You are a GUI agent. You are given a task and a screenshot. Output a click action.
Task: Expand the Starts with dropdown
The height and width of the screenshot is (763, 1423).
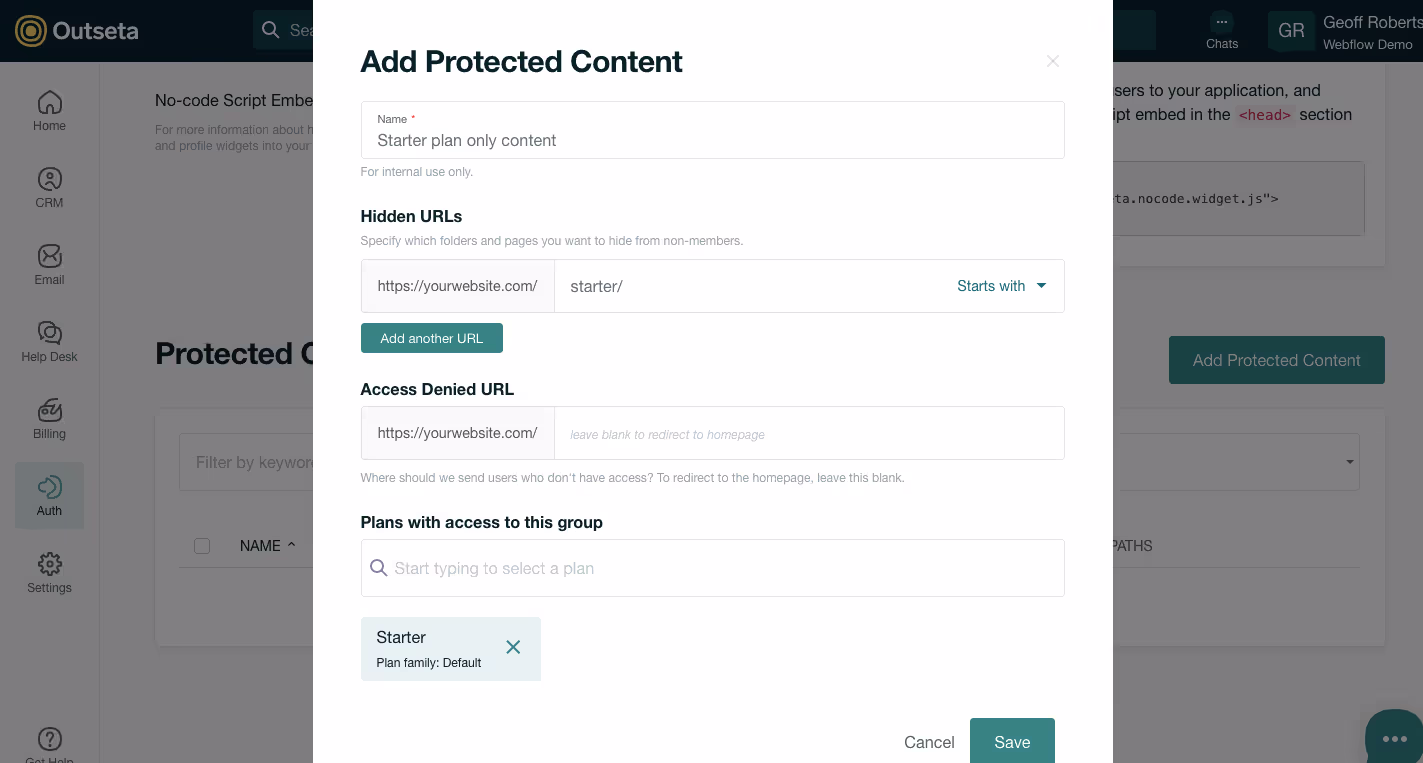click(1001, 286)
